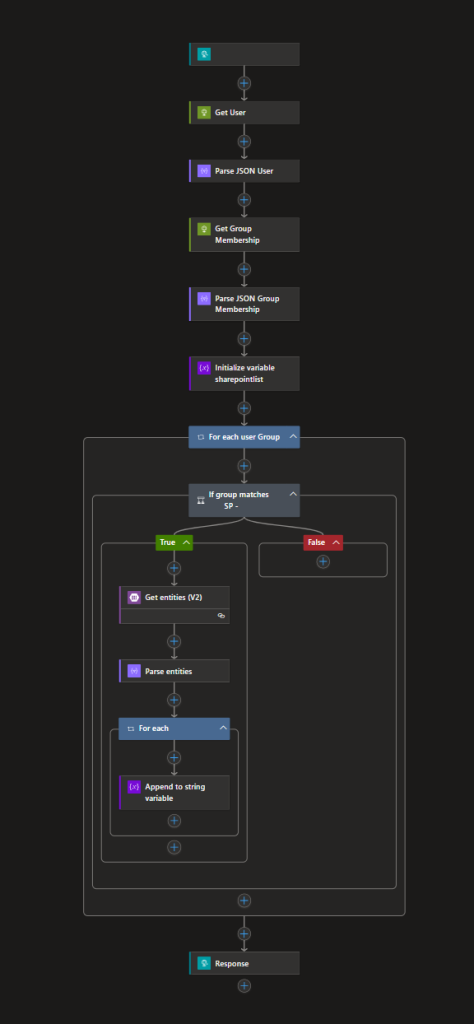Click the Get entities (V2) Dataverse icon
Image resolution: width=474 pixels, height=1024 pixels.
click(x=134, y=597)
